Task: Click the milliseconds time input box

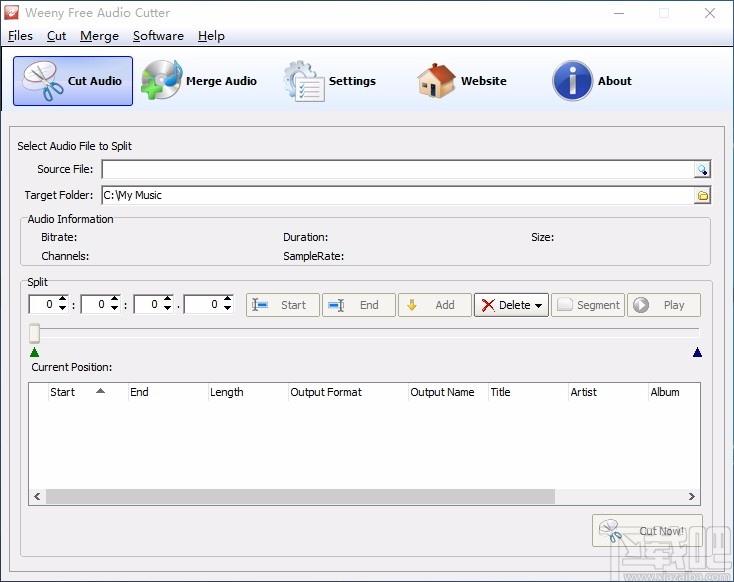Action: tap(204, 304)
